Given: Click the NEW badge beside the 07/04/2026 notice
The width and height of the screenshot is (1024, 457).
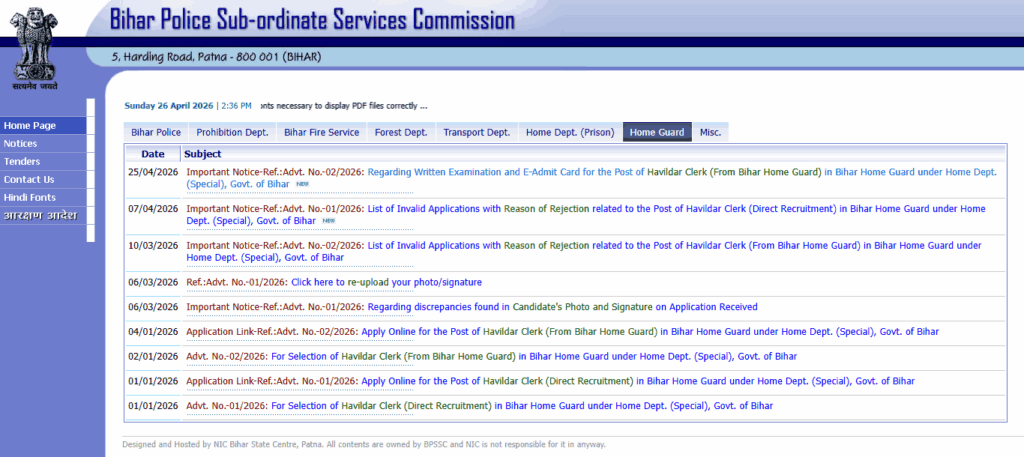Looking at the screenshot, I should tap(328, 221).
